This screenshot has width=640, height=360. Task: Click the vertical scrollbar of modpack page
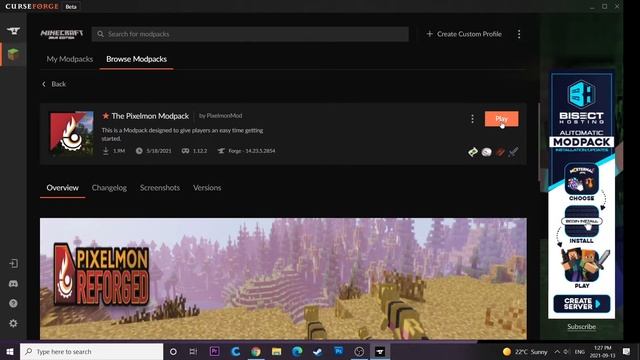pyautogui.click(x=539, y=141)
